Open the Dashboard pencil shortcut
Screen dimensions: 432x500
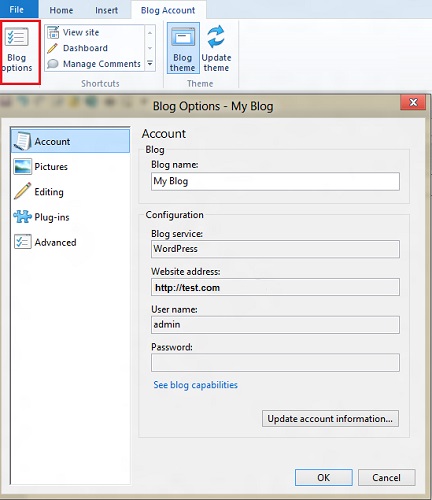(53, 48)
